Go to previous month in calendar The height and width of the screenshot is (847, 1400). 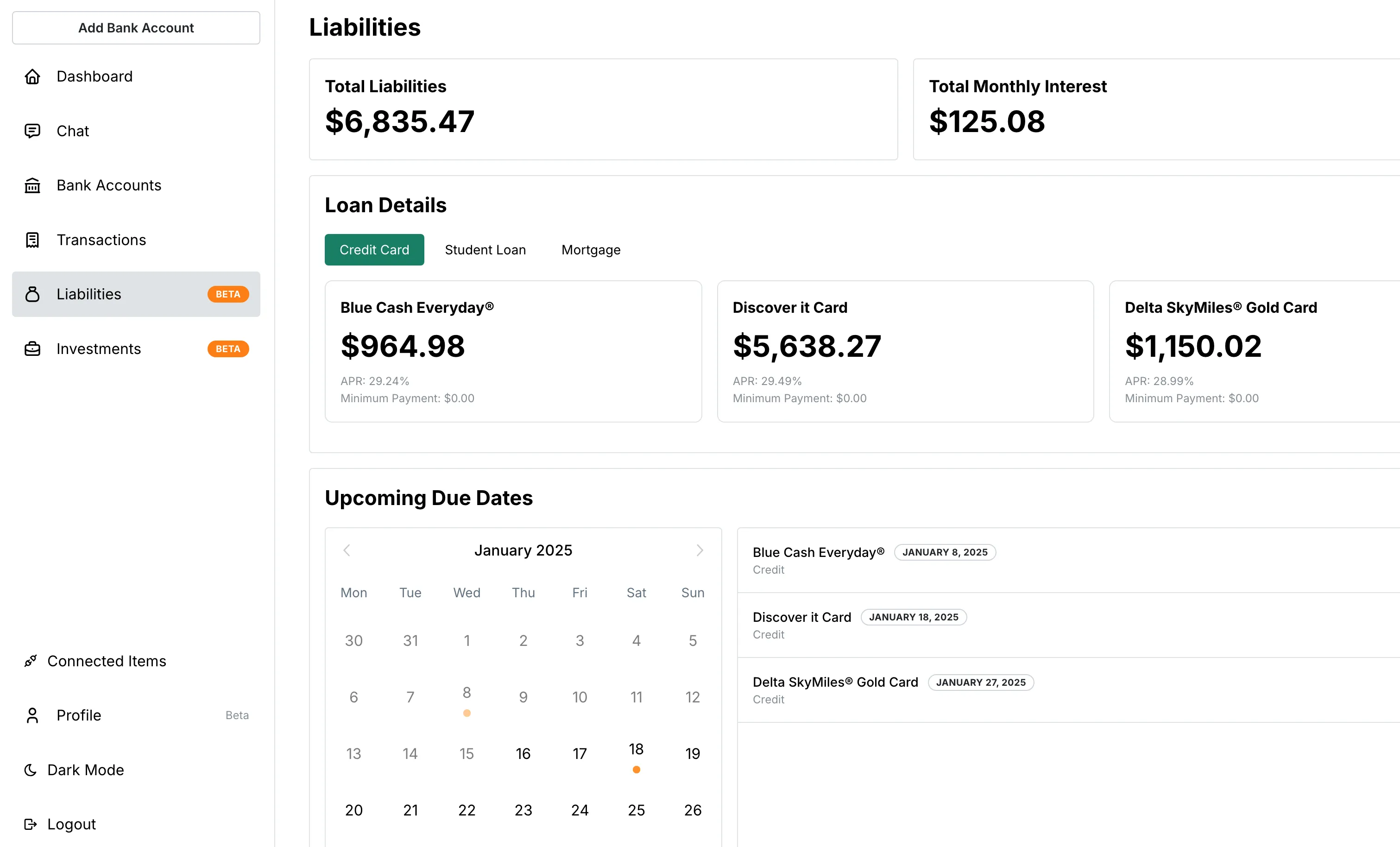(x=347, y=550)
